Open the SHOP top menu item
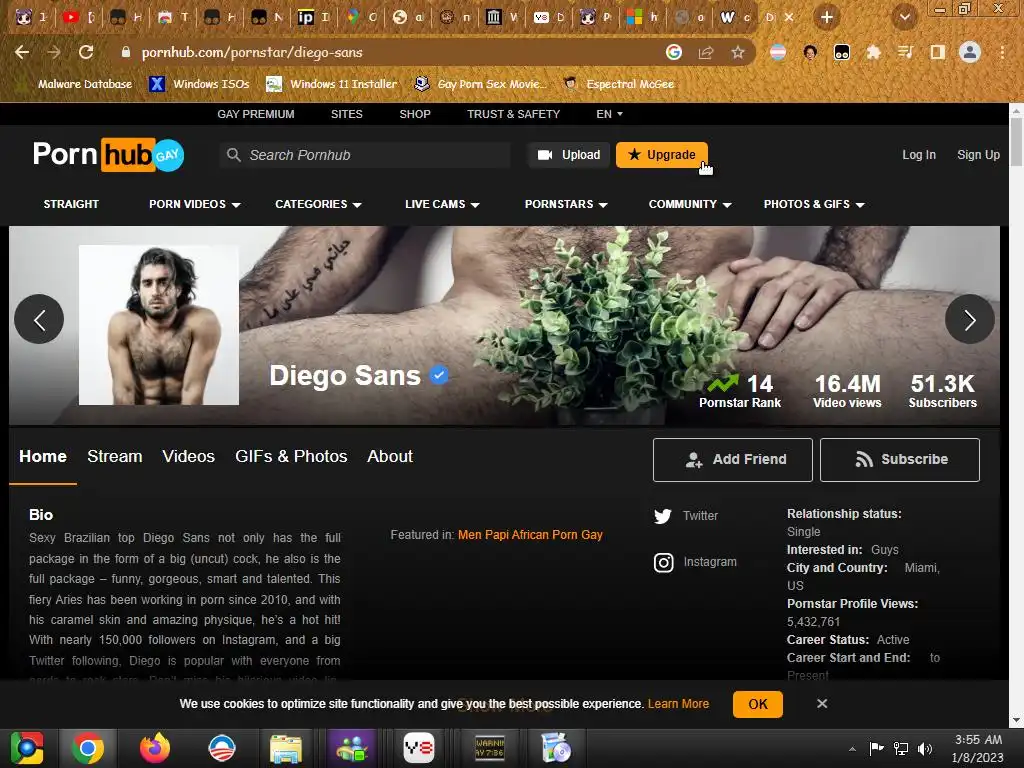 coord(415,114)
